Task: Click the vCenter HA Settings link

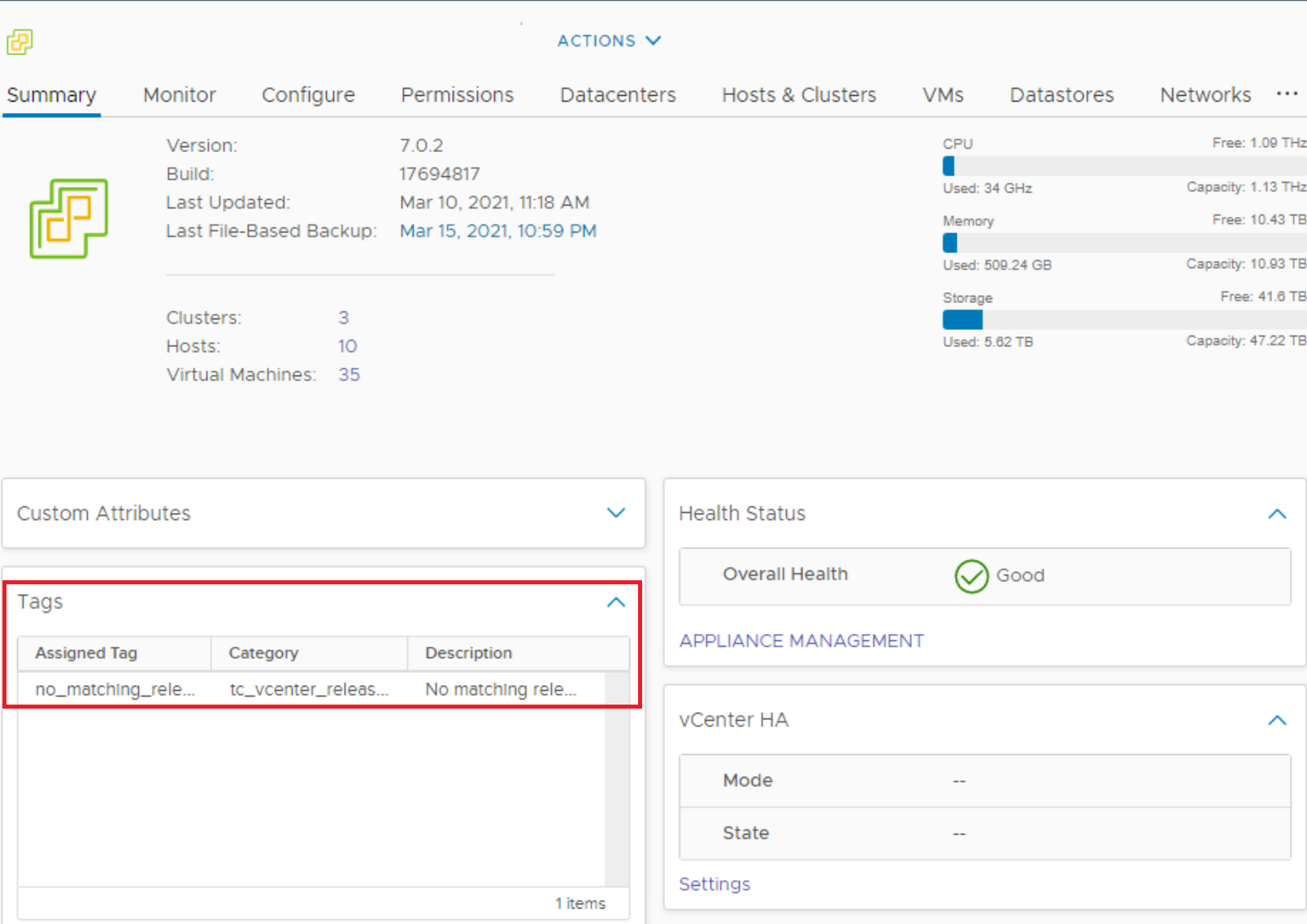Action: click(x=714, y=883)
